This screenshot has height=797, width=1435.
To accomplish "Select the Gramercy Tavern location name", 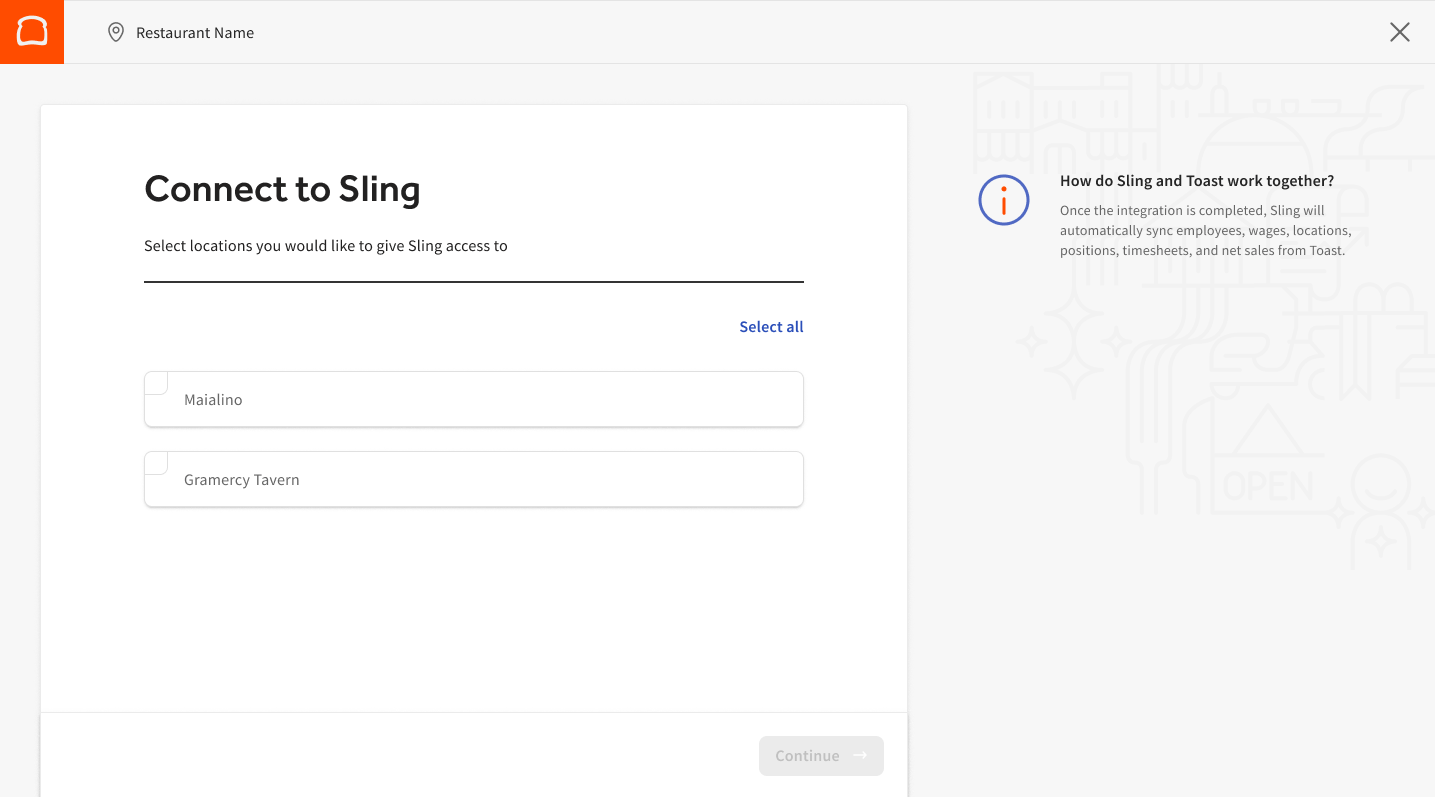I will [x=241, y=480].
